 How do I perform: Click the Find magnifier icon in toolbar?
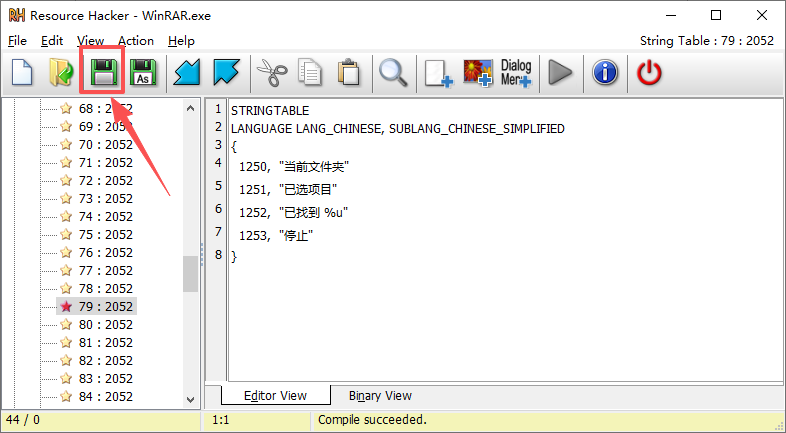391,73
